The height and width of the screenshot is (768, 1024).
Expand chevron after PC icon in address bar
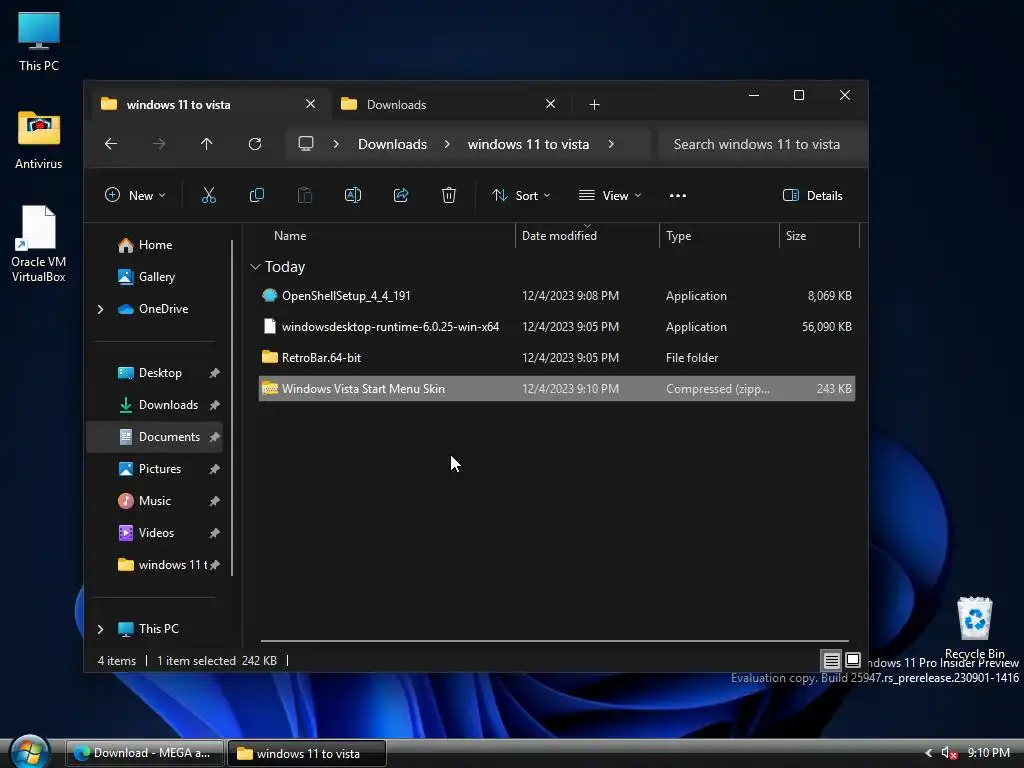[336, 144]
